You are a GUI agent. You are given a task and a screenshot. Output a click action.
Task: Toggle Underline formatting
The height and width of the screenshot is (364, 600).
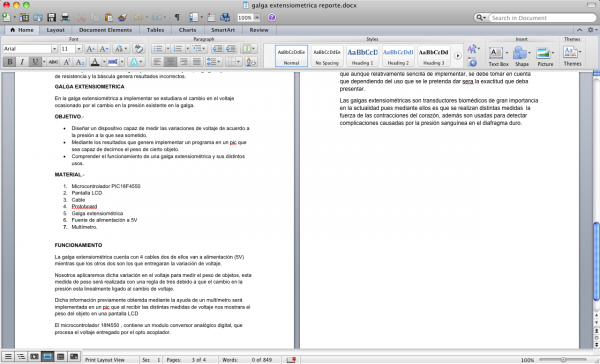coord(35,62)
